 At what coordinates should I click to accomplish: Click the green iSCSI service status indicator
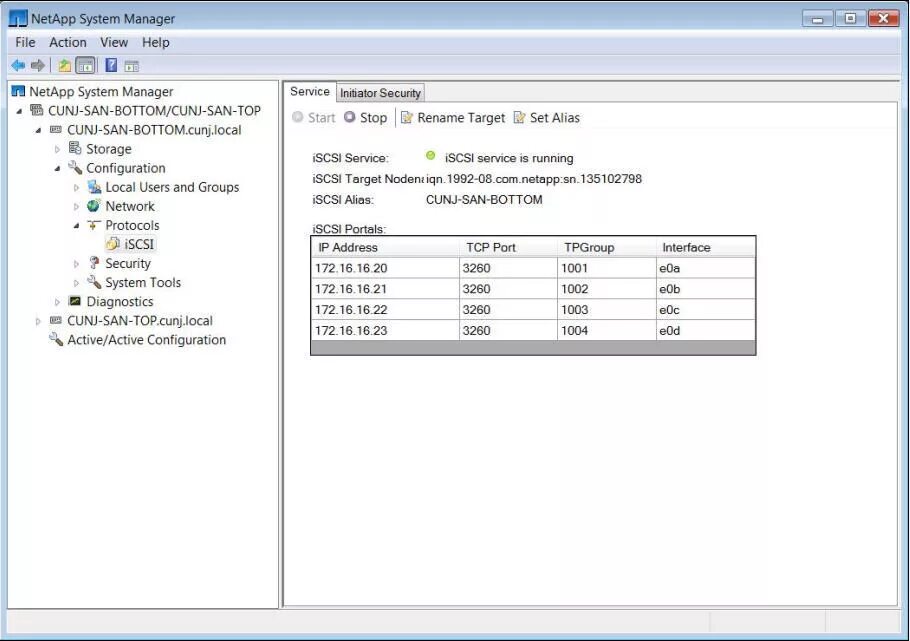coord(430,156)
